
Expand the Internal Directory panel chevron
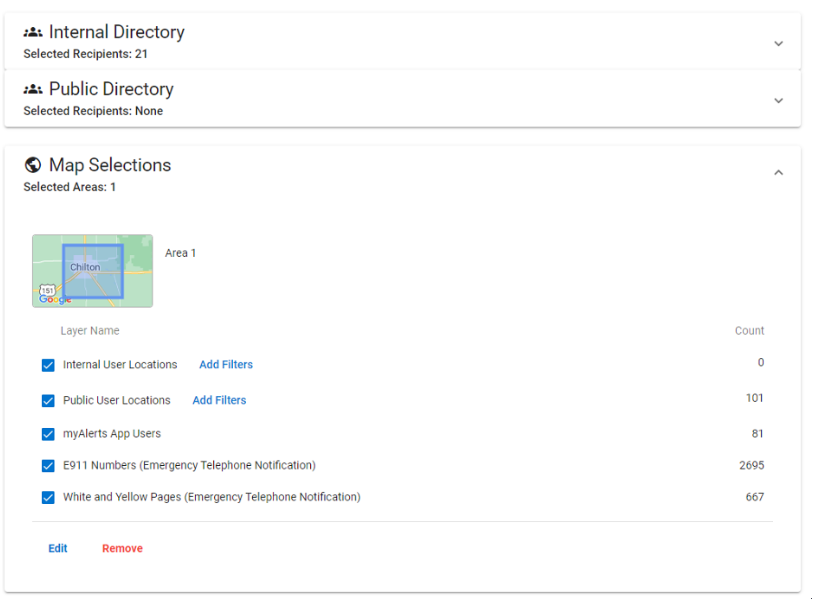tap(778, 43)
